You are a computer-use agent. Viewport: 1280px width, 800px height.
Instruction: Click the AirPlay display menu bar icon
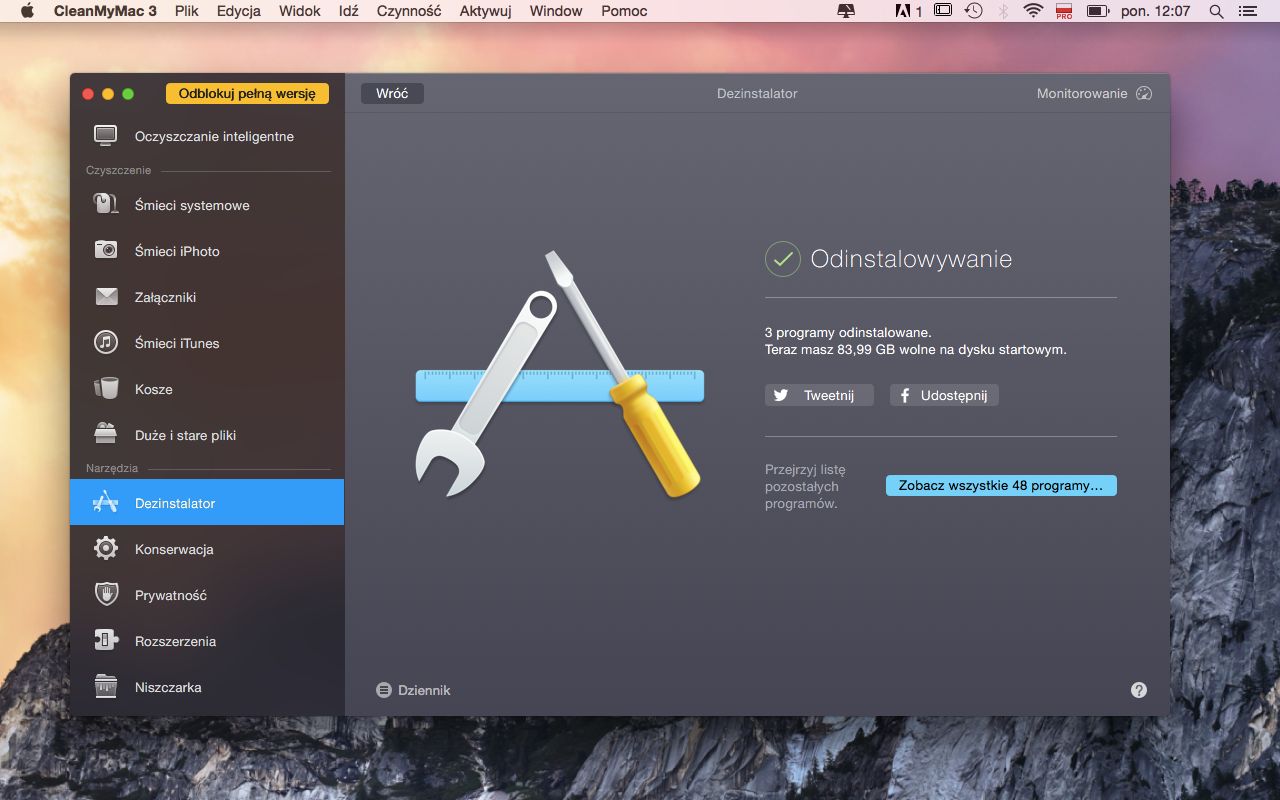[846, 11]
